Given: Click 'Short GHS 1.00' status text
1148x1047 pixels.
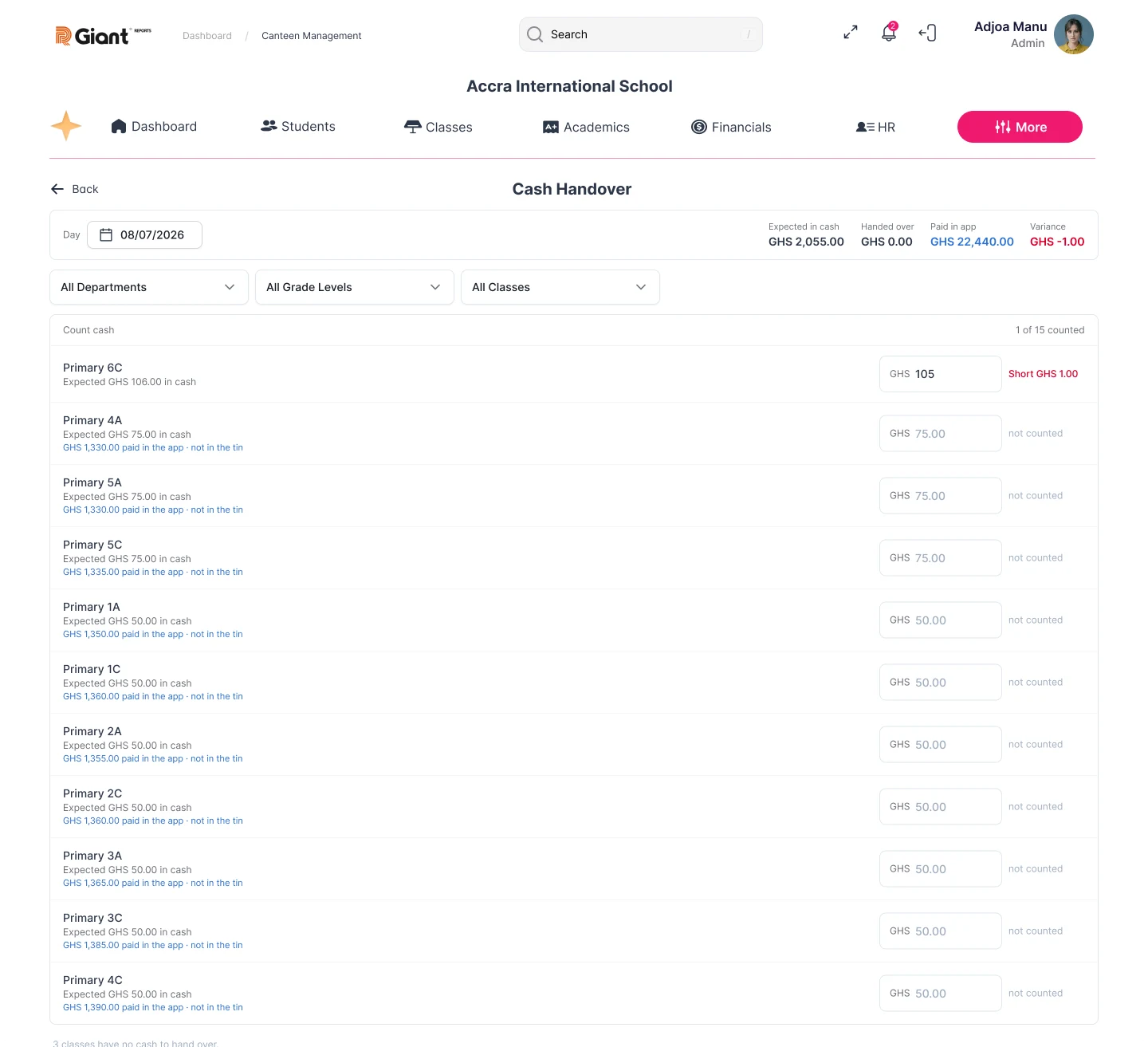Looking at the screenshot, I should click(x=1043, y=374).
